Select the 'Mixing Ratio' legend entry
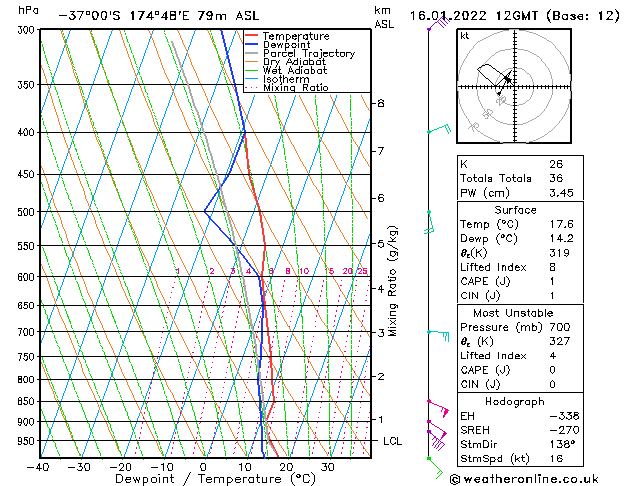The height and width of the screenshot is (486, 629). [296, 87]
